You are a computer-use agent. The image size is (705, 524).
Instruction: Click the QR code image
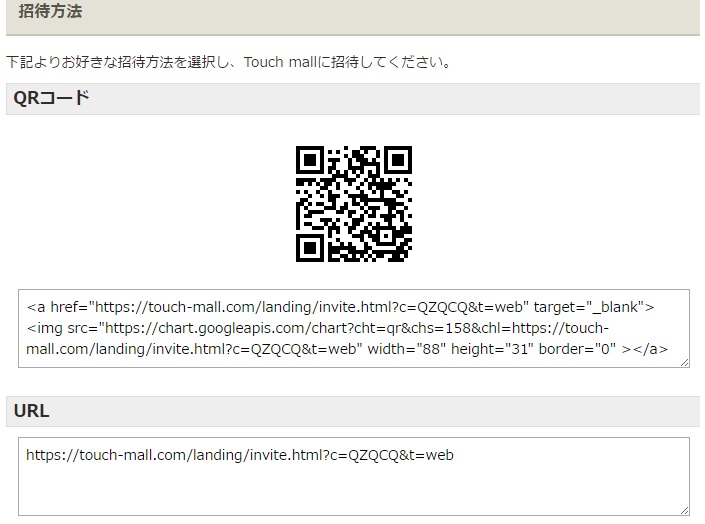coord(353,204)
